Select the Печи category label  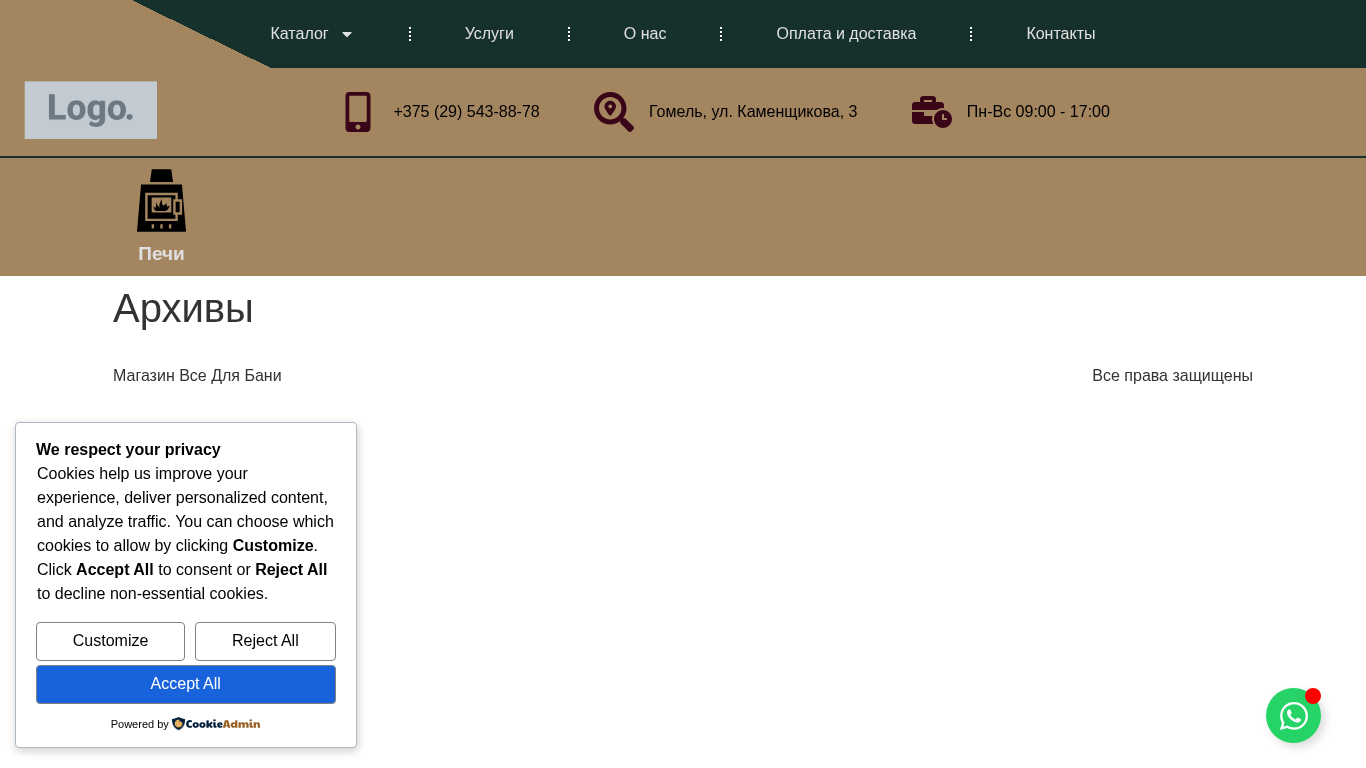161,254
